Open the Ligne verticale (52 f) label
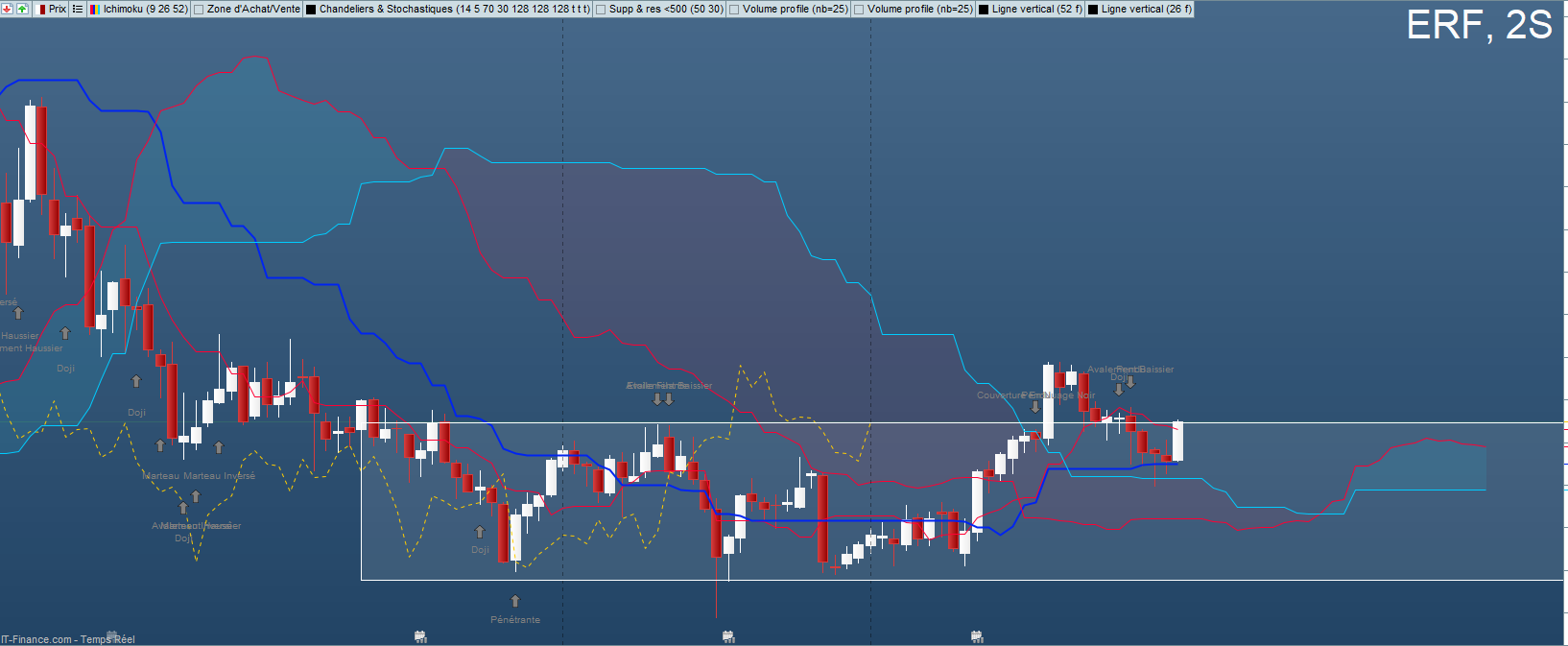1568x646 pixels. coord(1036,9)
